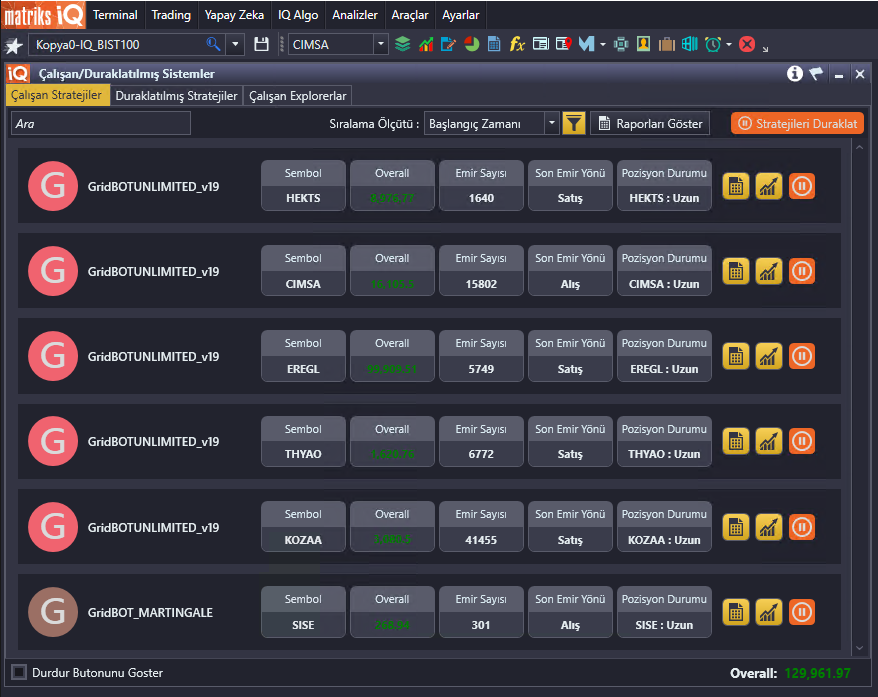Click the list scrollbar up arrow

(x=860, y=147)
